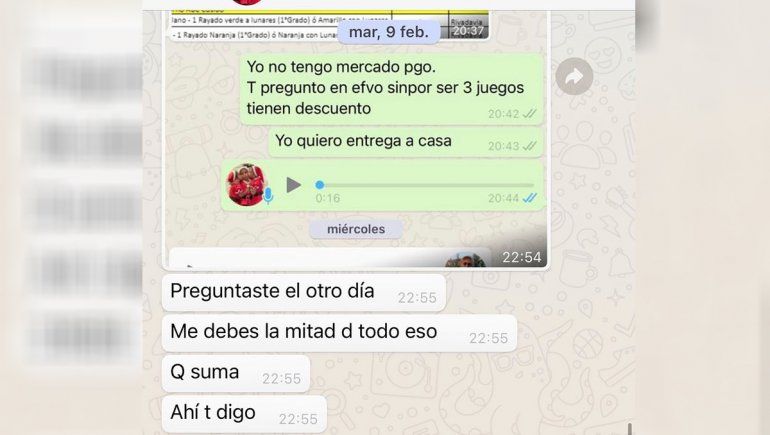Click the 'mar, 9 feb.' date label
This screenshot has height=435, width=770.
388,32
